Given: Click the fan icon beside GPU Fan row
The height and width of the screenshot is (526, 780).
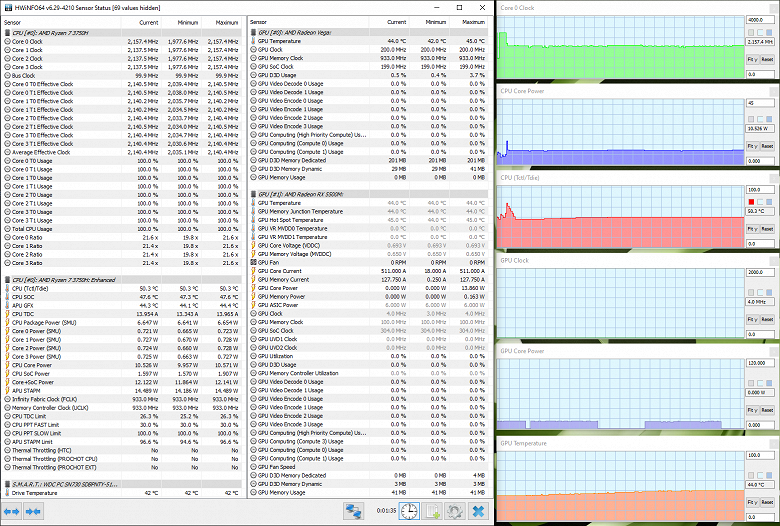Looking at the screenshot, I should tap(254, 262).
